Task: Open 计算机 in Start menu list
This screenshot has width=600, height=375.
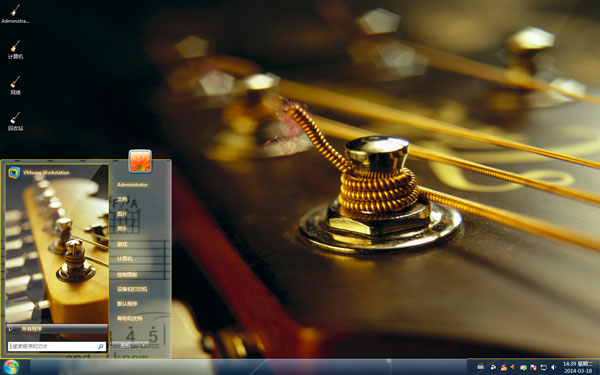Action: tap(125, 259)
